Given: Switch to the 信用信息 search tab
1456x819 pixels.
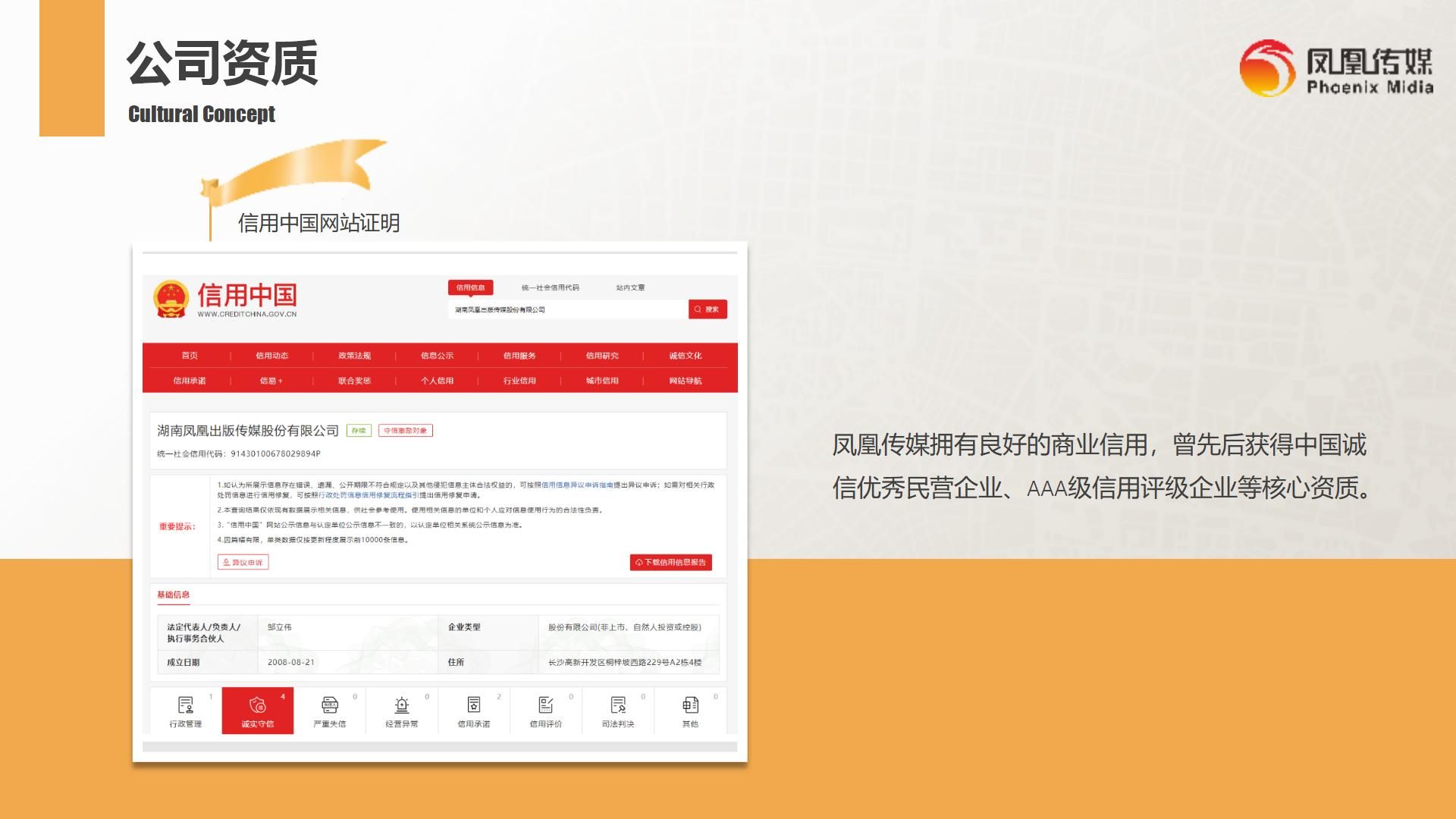Looking at the screenshot, I should 470,287.
